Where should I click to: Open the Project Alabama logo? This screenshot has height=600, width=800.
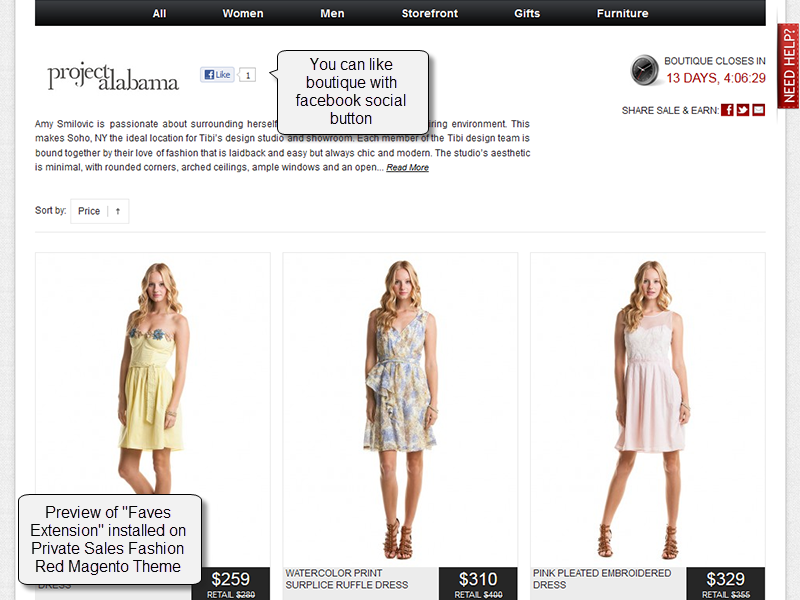pos(113,77)
